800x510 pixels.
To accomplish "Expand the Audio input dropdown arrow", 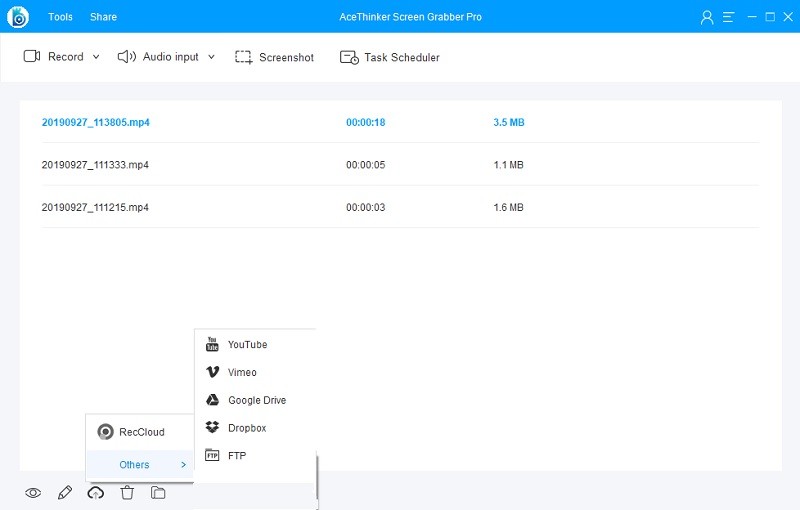I will pyautogui.click(x=211, y=57).
